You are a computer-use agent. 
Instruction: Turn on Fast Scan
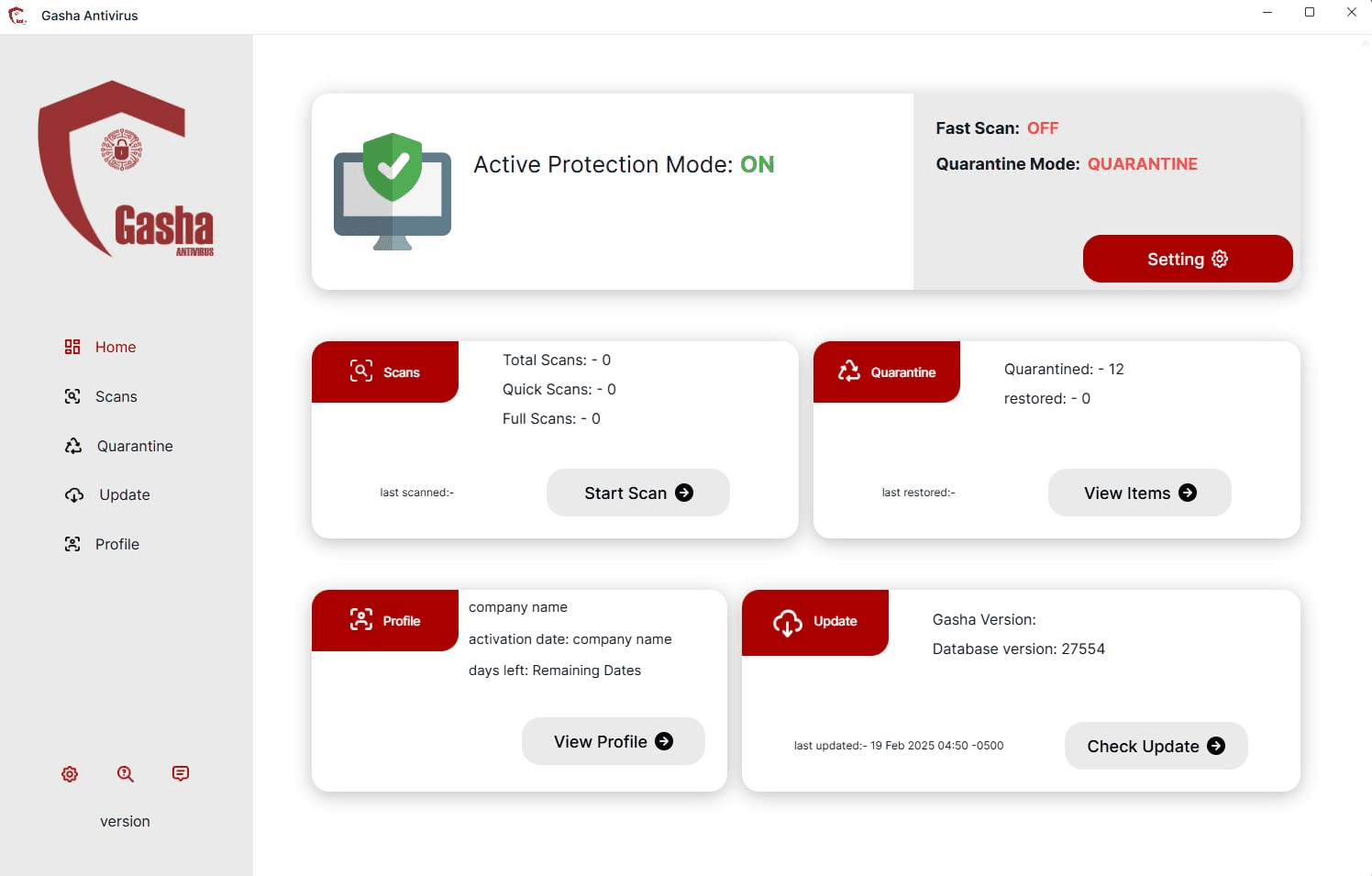(1043, 128)
